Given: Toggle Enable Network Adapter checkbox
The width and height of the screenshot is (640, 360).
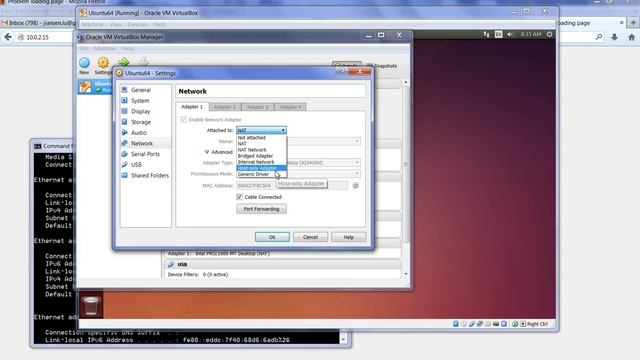Looking at the screenshot, I should pos(184,120).
